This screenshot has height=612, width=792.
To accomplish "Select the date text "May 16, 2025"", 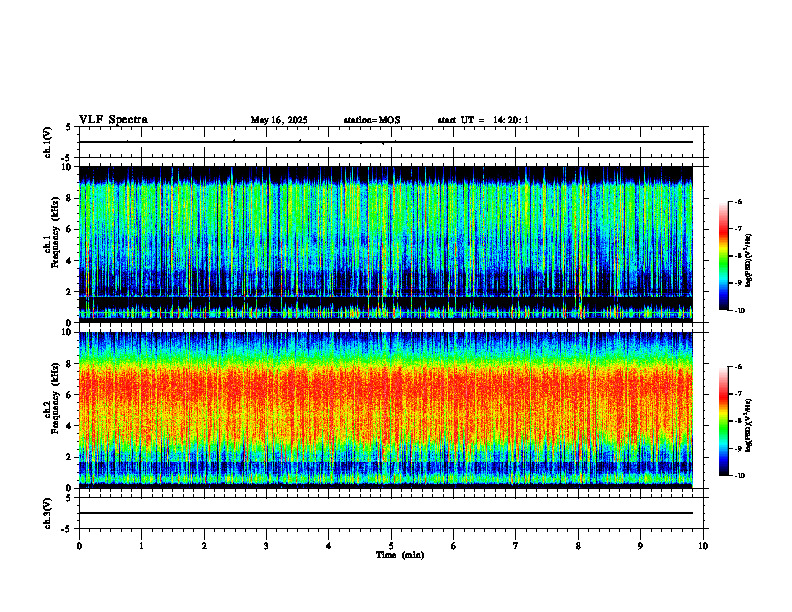I will (x=279, y=120).
